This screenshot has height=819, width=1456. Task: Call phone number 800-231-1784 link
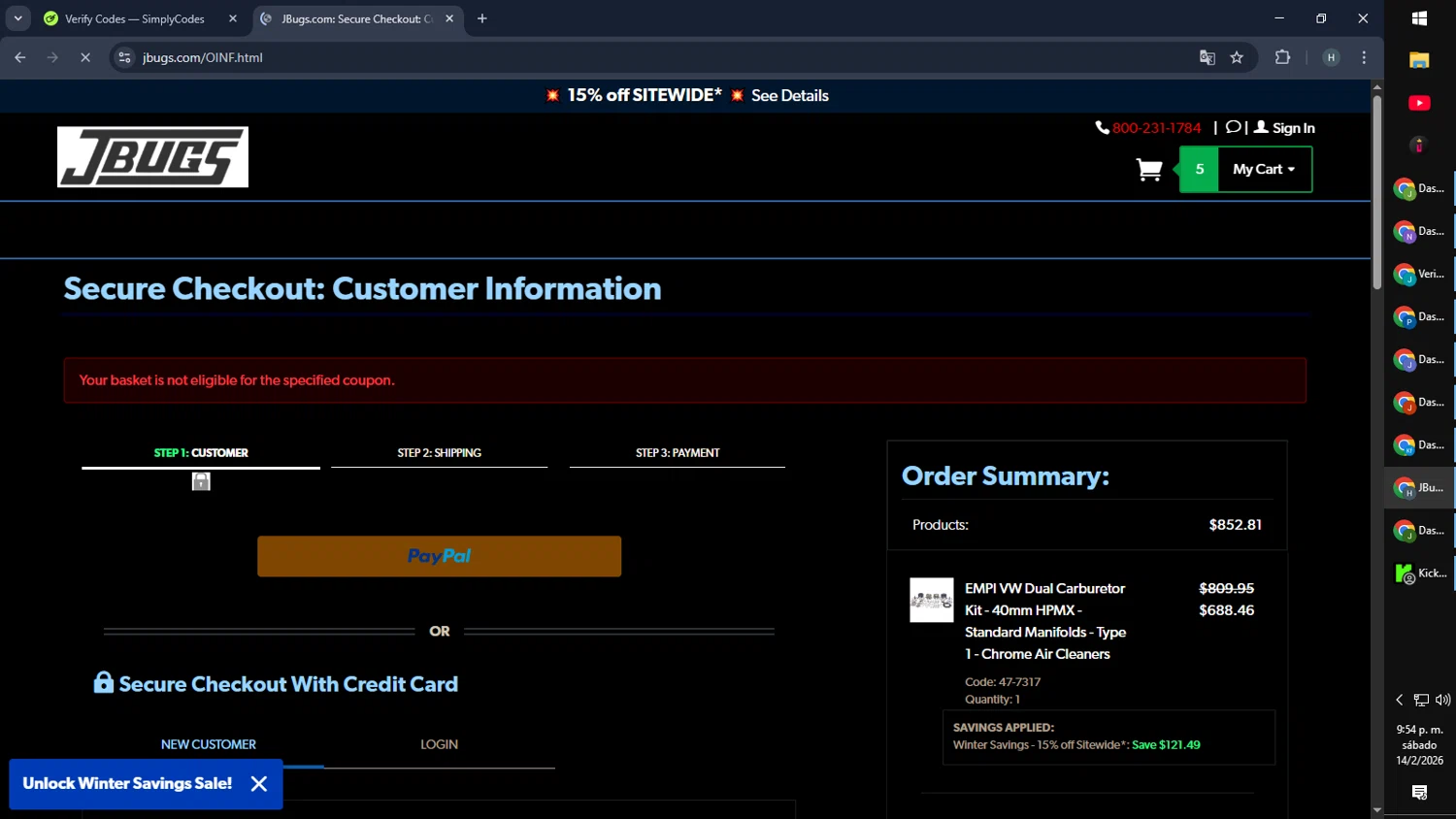(1156, 128)
